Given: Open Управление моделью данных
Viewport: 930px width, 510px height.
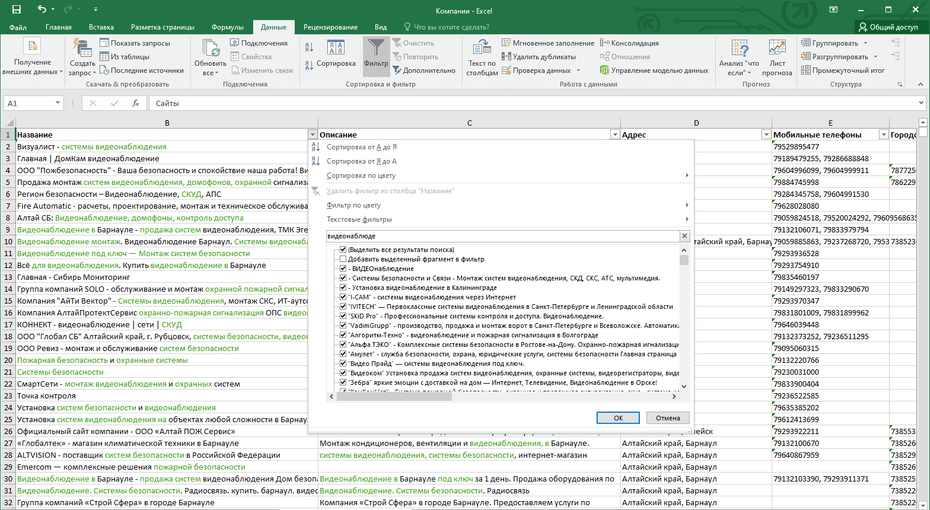Looking at the screenshot, I should [654, 71].
